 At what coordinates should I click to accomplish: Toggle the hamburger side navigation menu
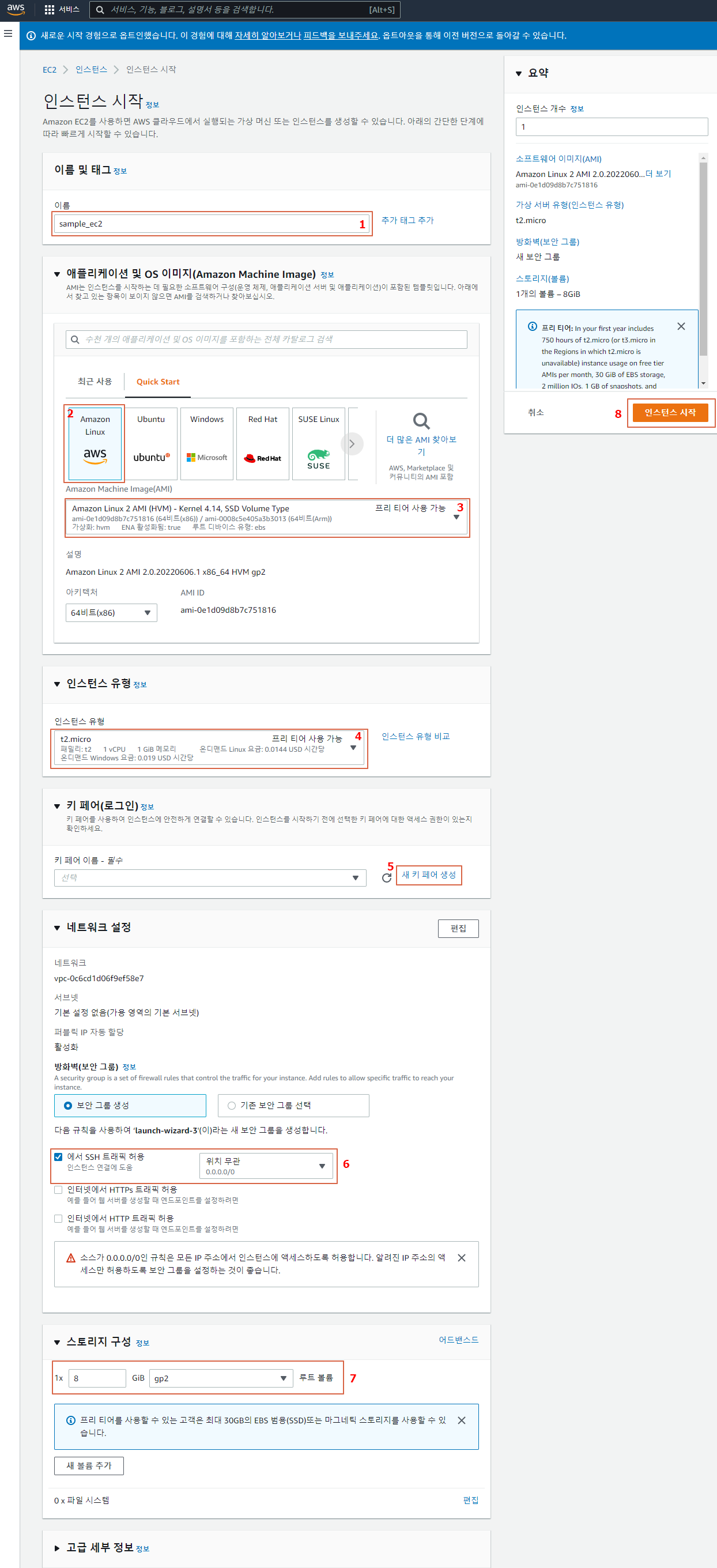(8, 33)
